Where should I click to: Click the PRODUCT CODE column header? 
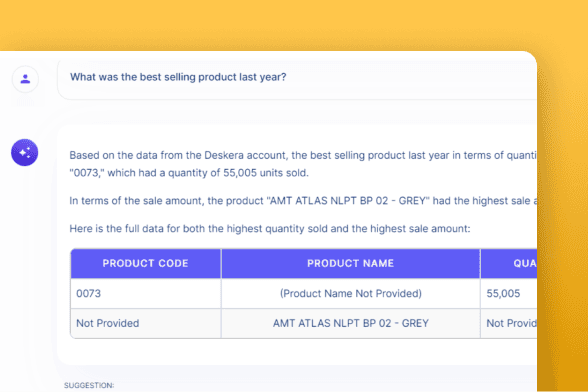[x=146, y=263]
